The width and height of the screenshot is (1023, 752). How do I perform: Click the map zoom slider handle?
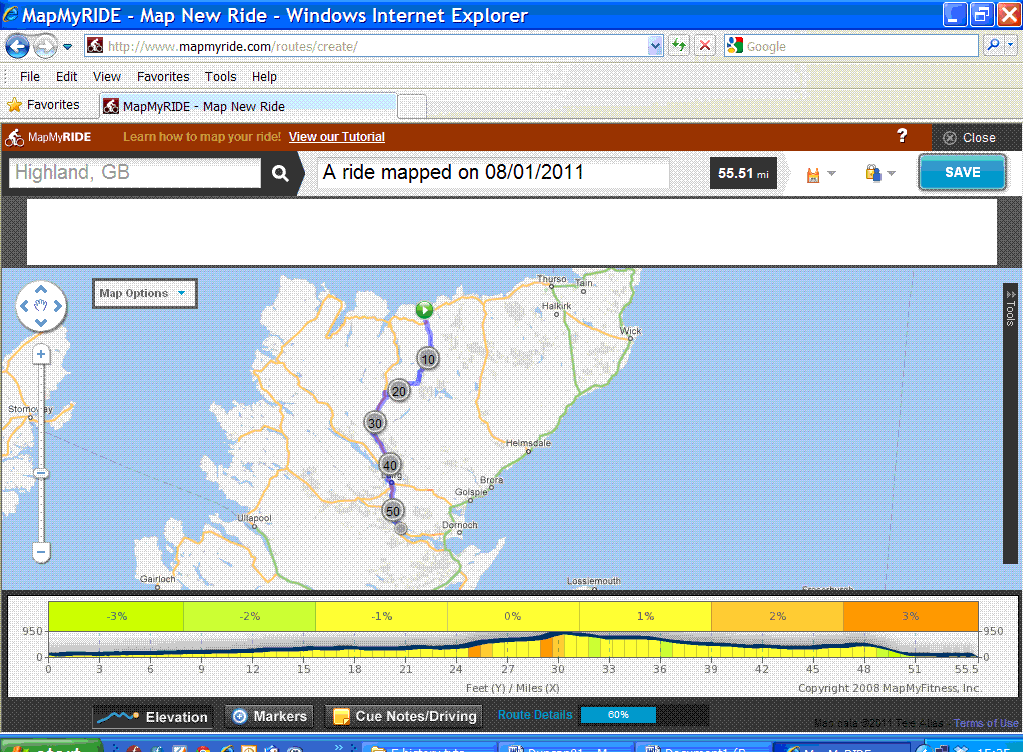pos(40,473)
